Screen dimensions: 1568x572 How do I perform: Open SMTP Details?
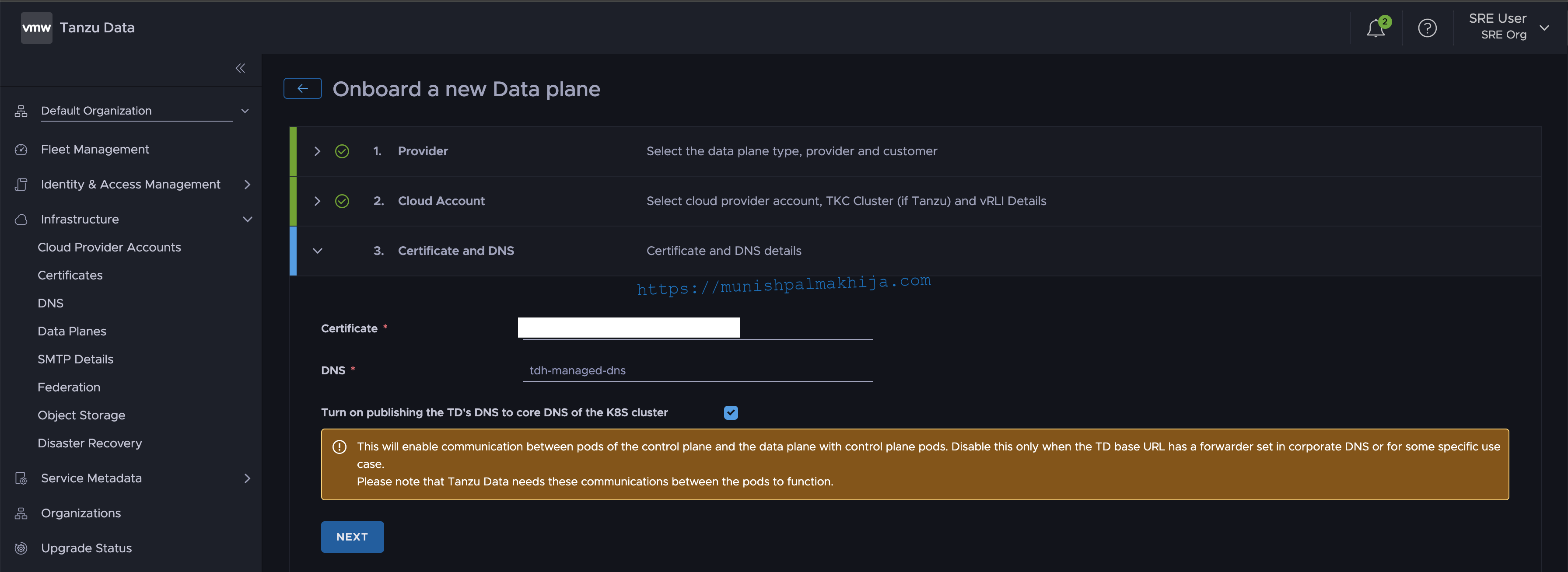tap(76, 359)
